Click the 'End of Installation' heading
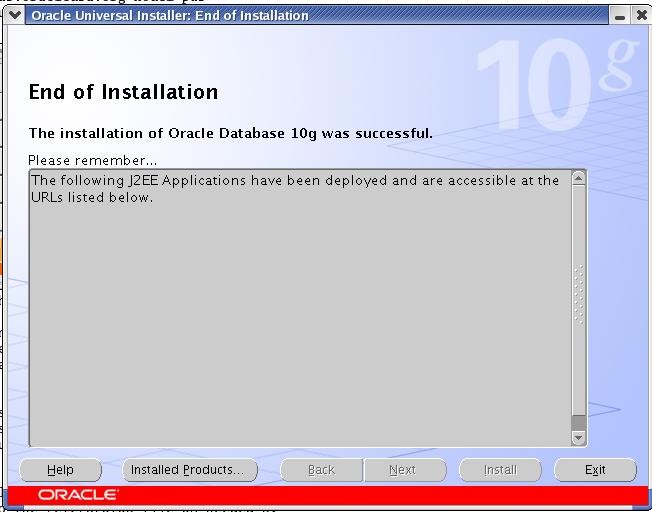 tap(123, 92)
